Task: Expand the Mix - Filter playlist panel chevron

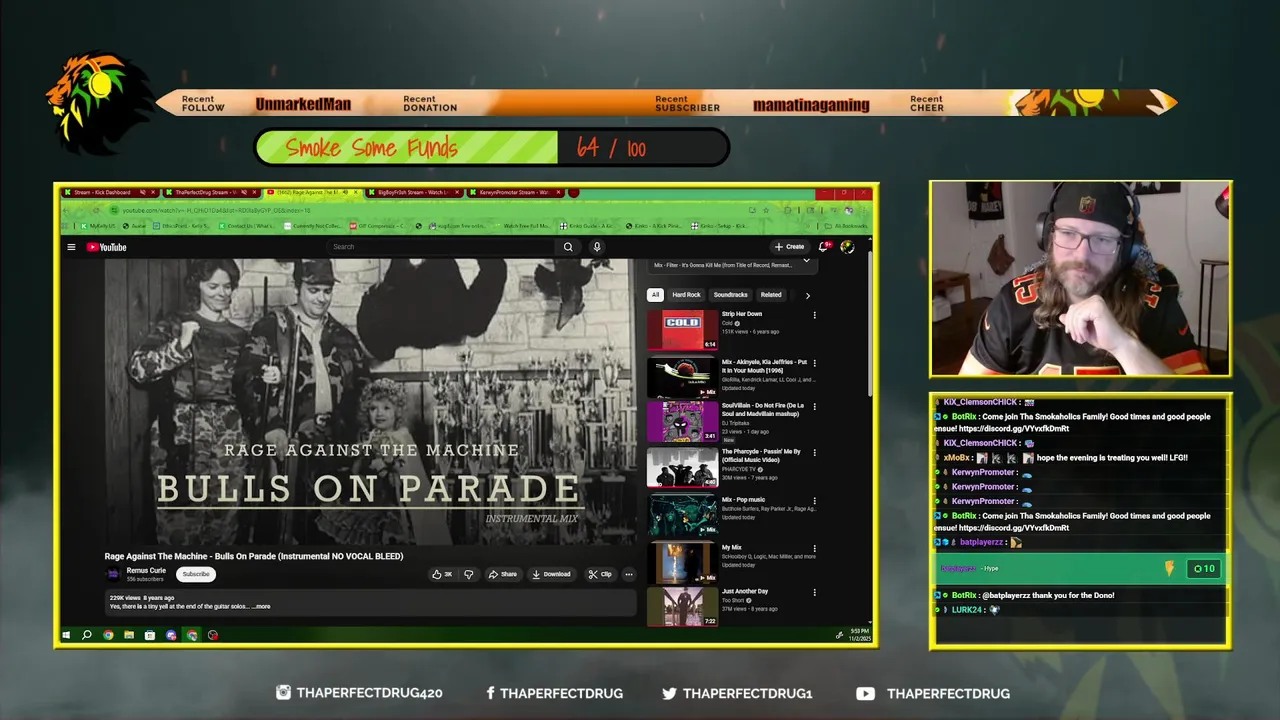Action: (x=806, y=261)
